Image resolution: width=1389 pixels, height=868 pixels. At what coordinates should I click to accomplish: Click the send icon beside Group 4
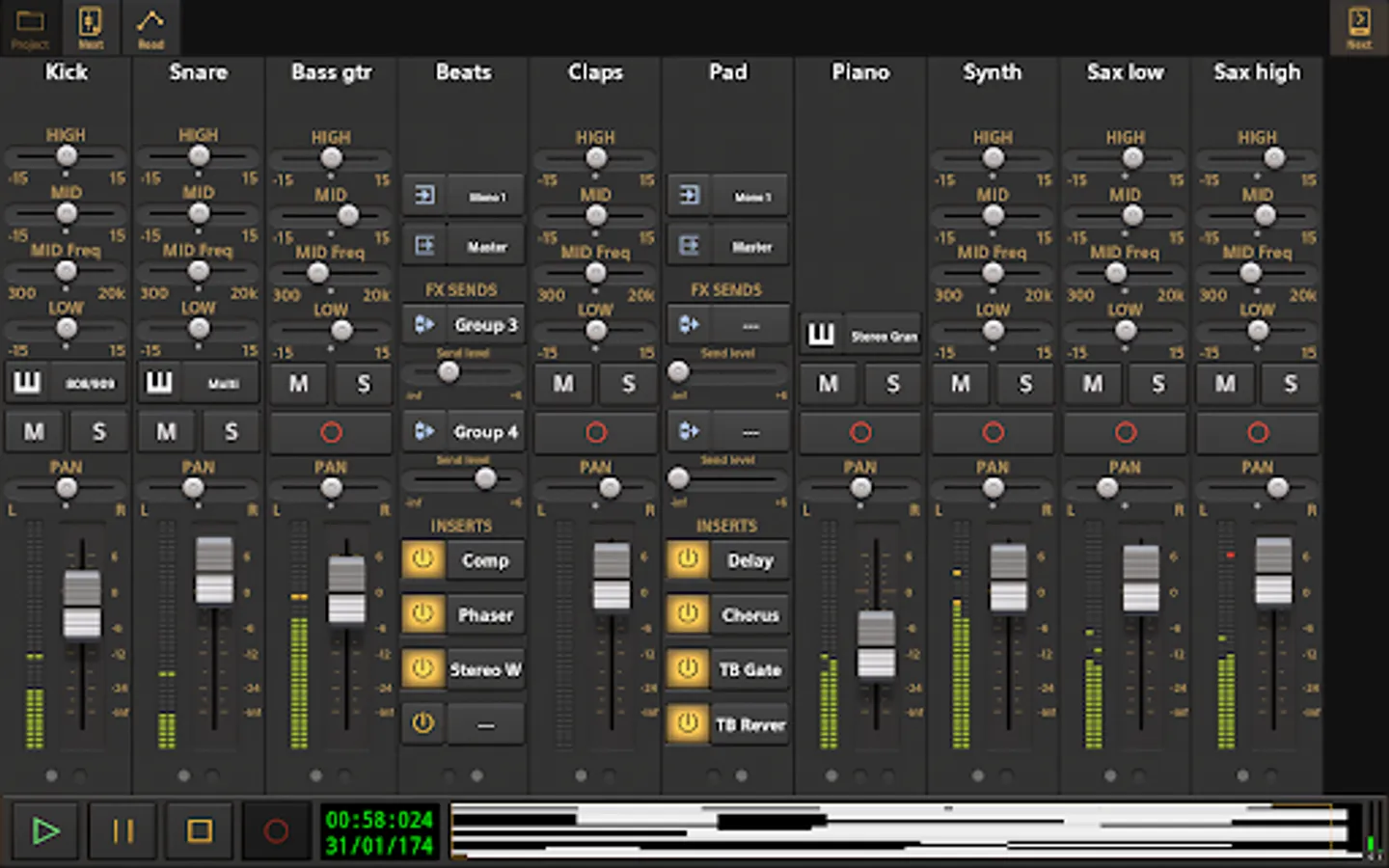click(424, 431)
